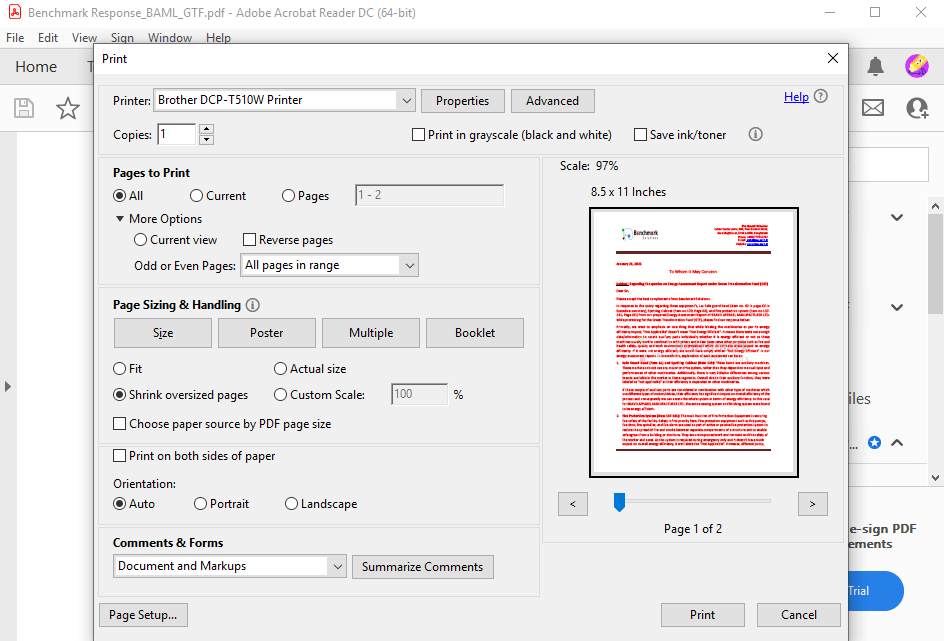This screenshot has height=641, width=944.
Task: Click the Page Sizing & Handling info icon
Action: pyautogui.click(x=254, y=304)
